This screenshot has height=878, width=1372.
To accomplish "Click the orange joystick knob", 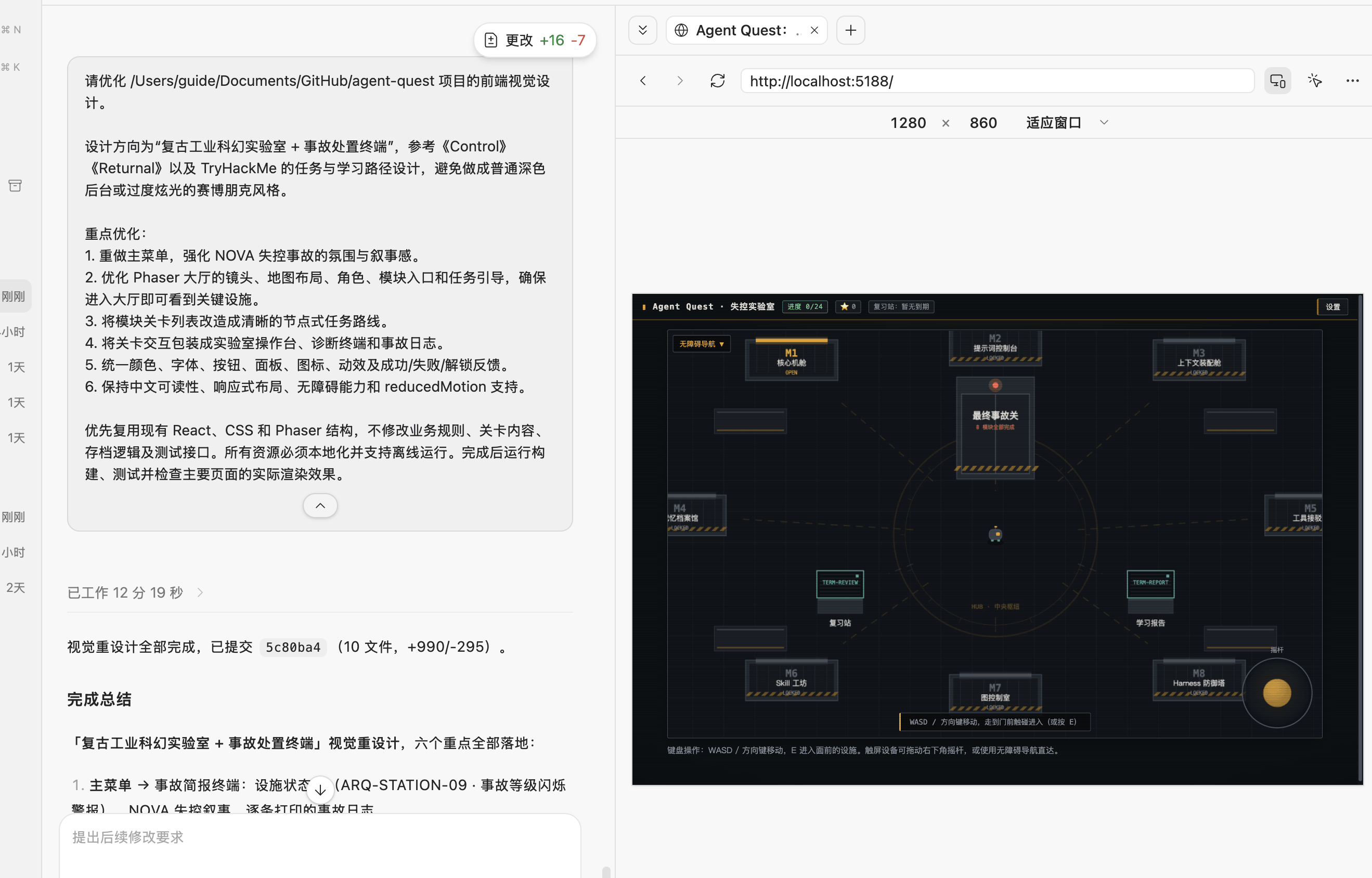I will pyautogui.click(x=1277, y=693).
